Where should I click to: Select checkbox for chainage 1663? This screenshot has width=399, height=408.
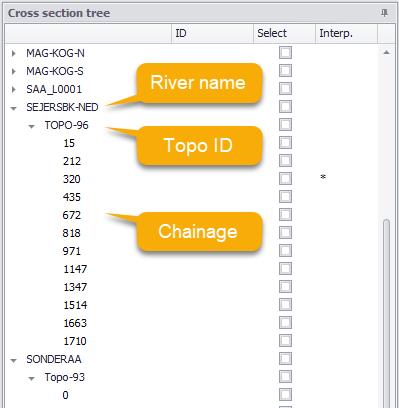tap(285, 323)
